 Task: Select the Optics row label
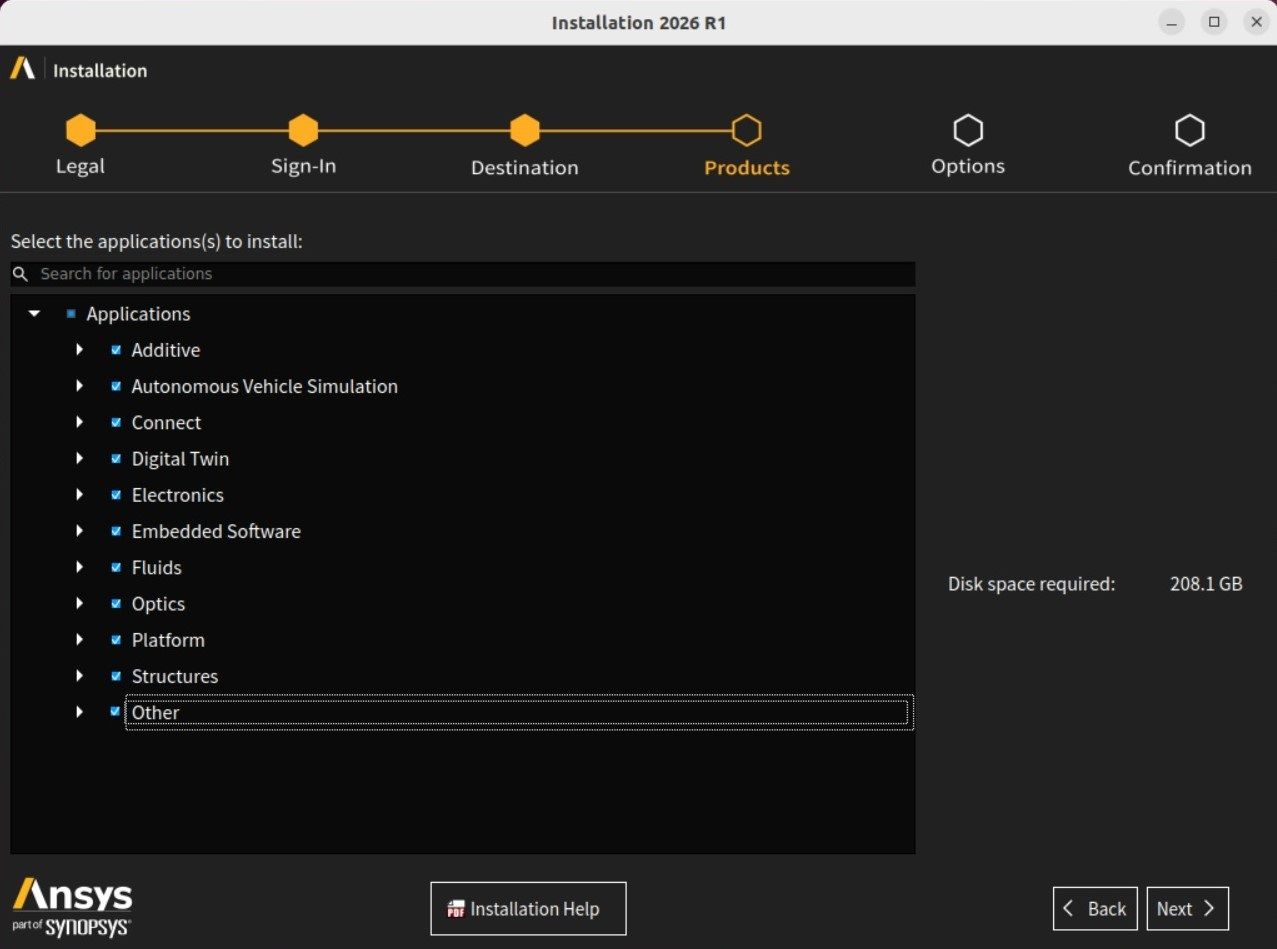pyautogui.click(x=158, y=604)
